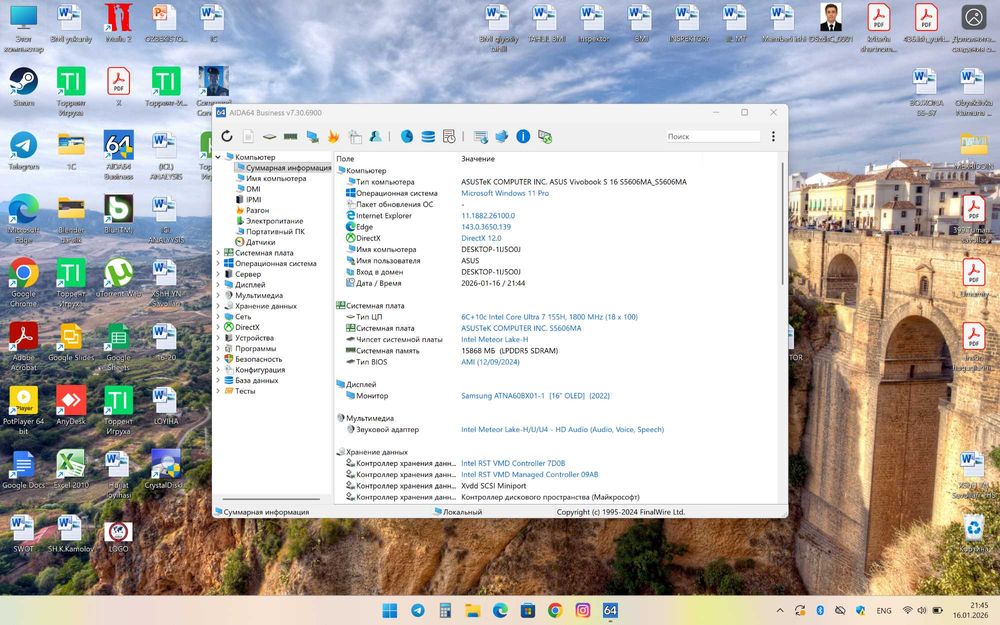
Task: Click the blank page Report icon in toolbar
Action: click(x=248, y=136)
